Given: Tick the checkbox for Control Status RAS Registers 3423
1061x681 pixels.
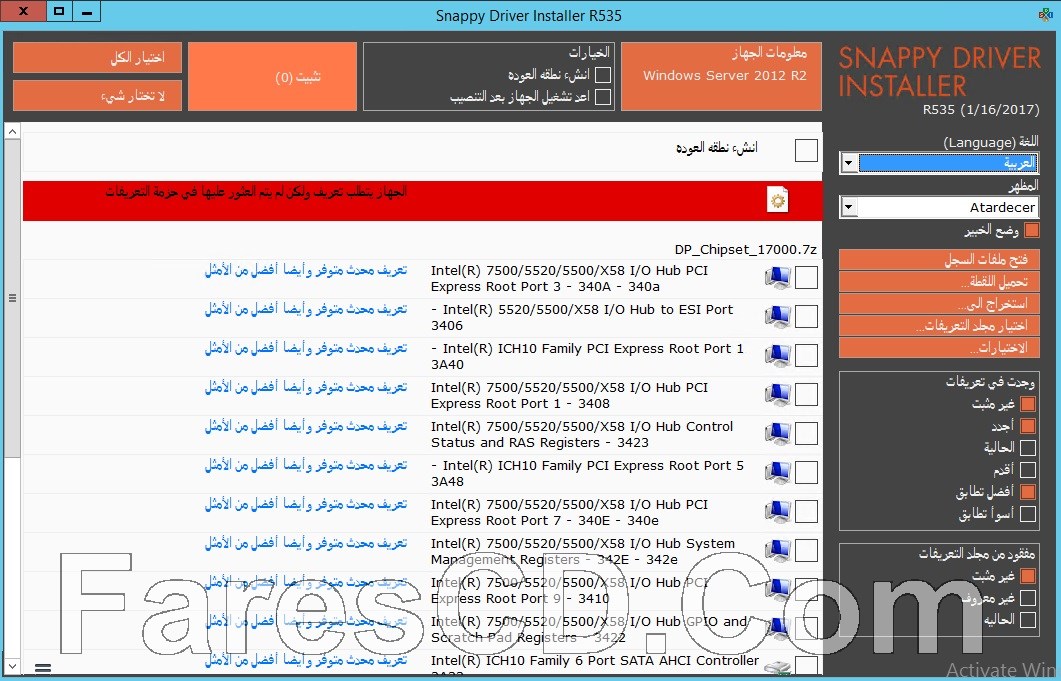Looking at the screenshot, I should pyautogui.click(x=806, y=434).
